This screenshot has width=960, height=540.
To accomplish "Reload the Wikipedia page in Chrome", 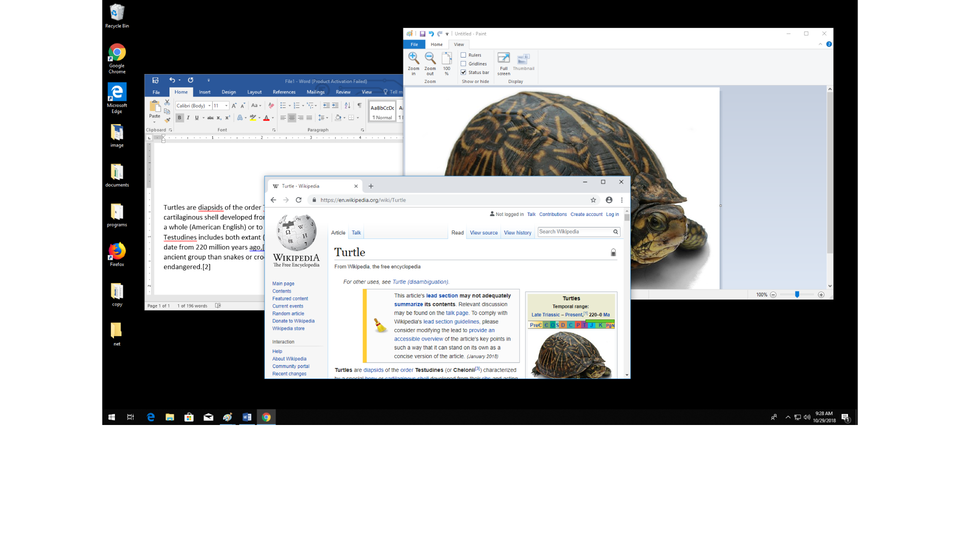I will 298,200.
